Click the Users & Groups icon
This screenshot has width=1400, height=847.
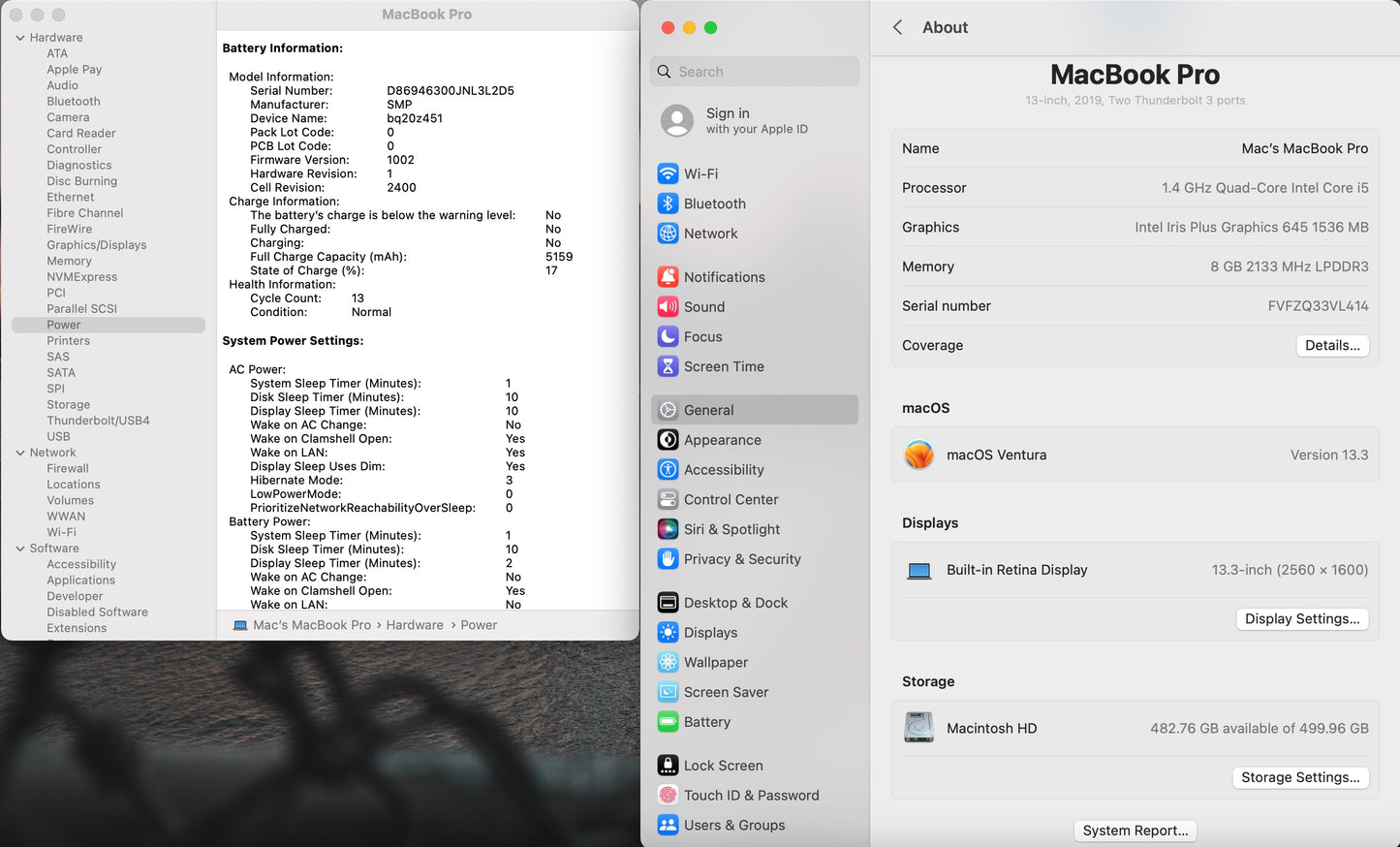[x=668, y=825]
